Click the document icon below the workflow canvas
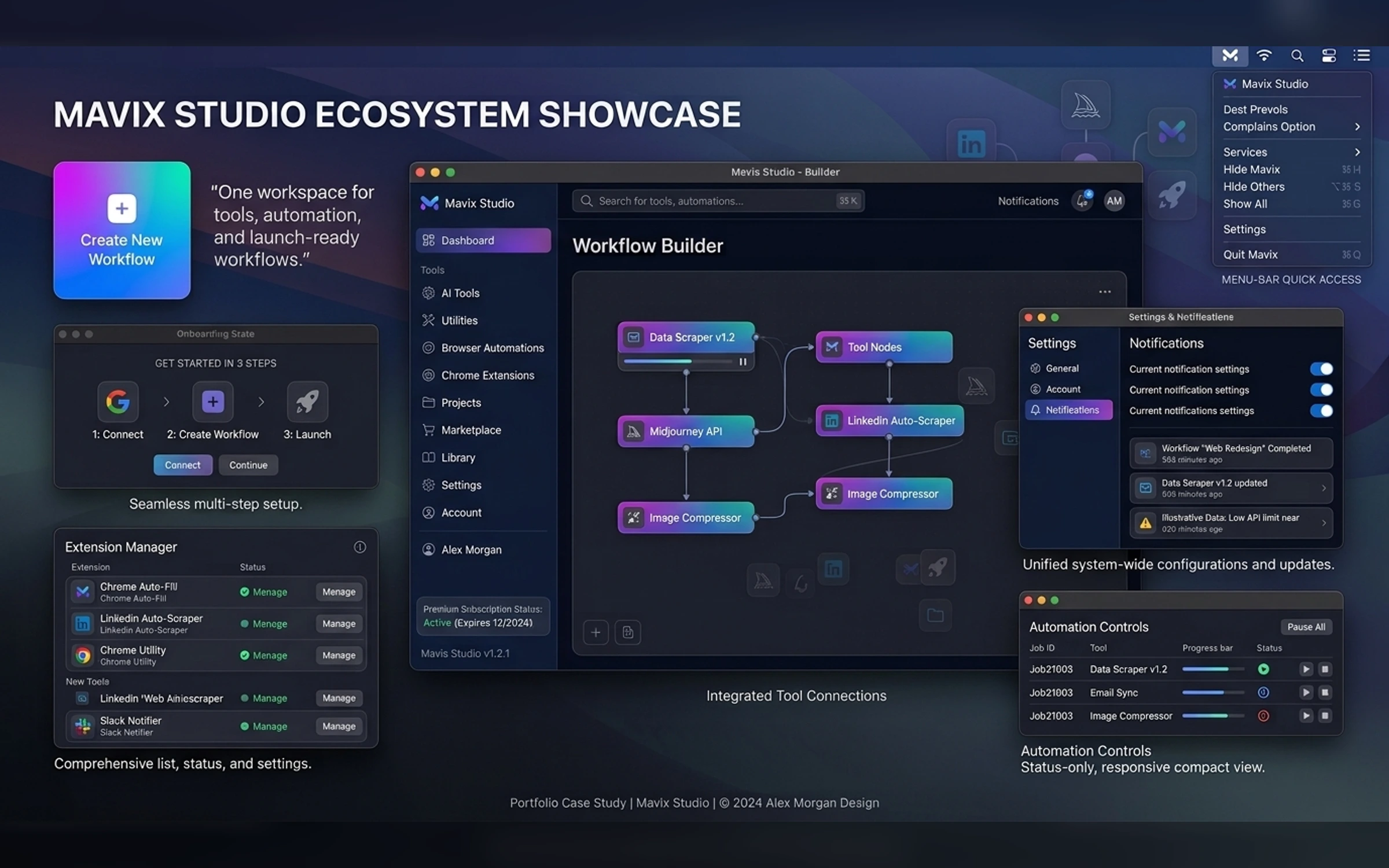The width and height of the screenshot is (1389, 868). (x=628, y=632)
